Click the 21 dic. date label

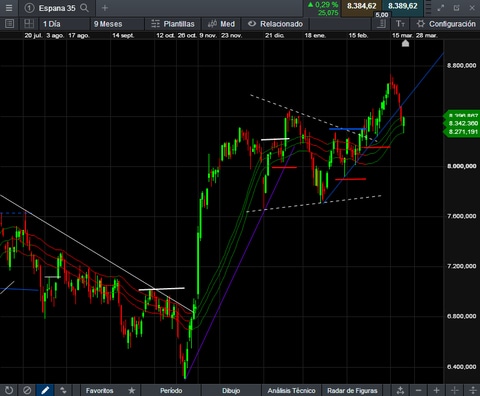point(275,35)
